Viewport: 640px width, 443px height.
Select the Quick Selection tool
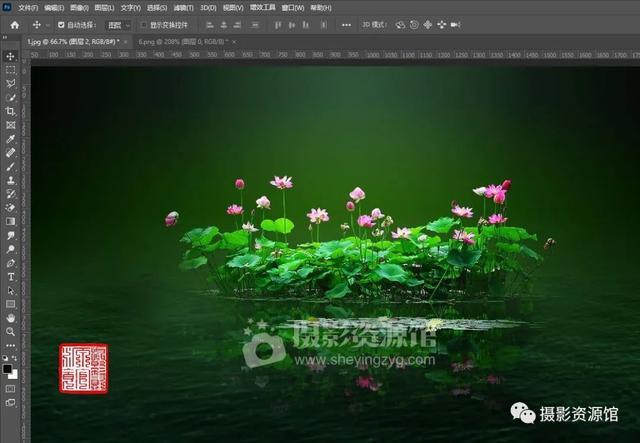click(x=11, y=98)
